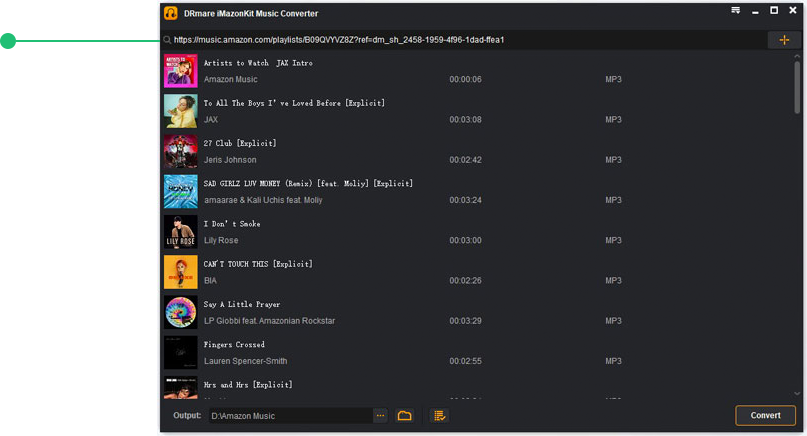Click the search magnifier icon in URL bar
807x436 pixels.
point(167,40)
